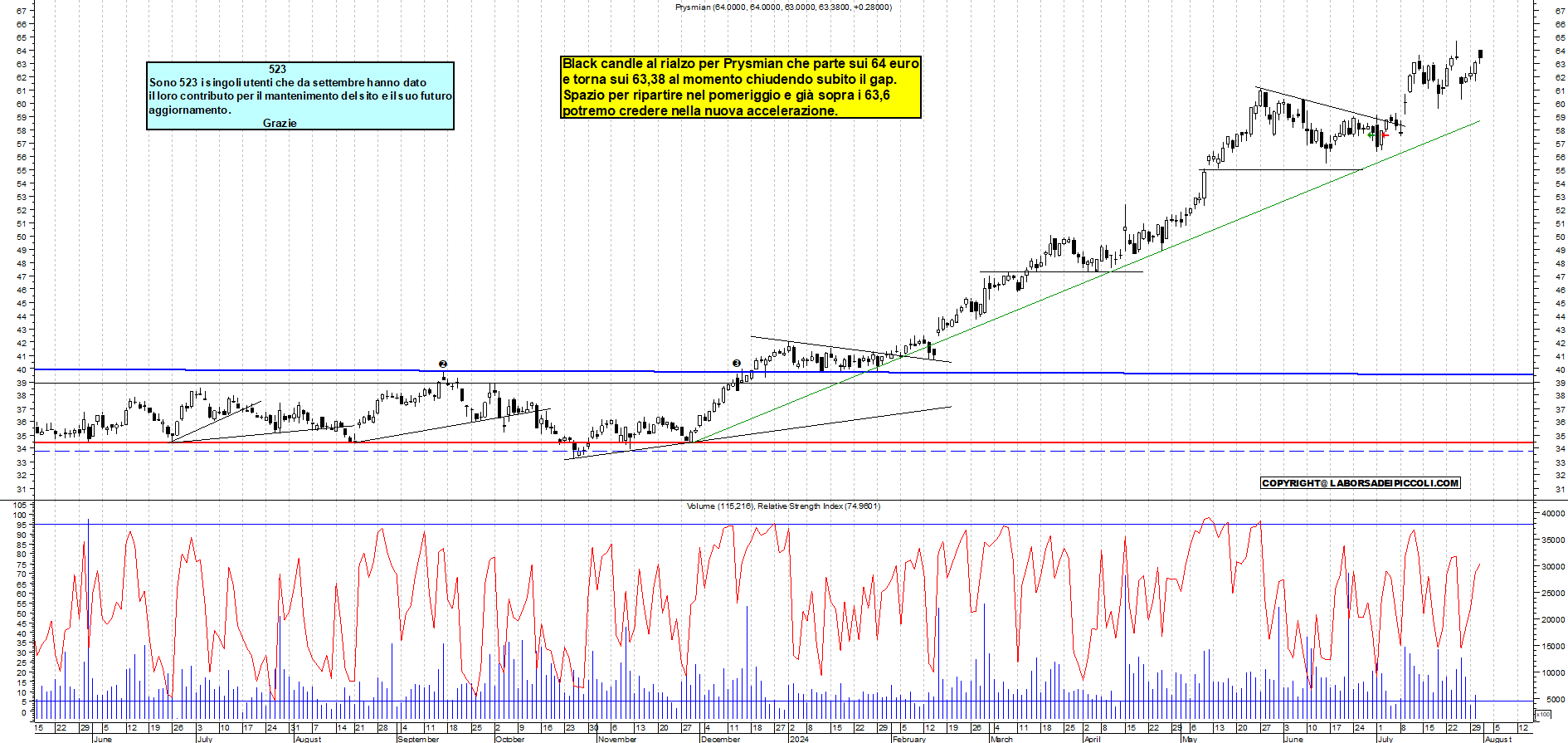
Task: Click the '2024' year label on time axis
Action: [x=798, y=739]
